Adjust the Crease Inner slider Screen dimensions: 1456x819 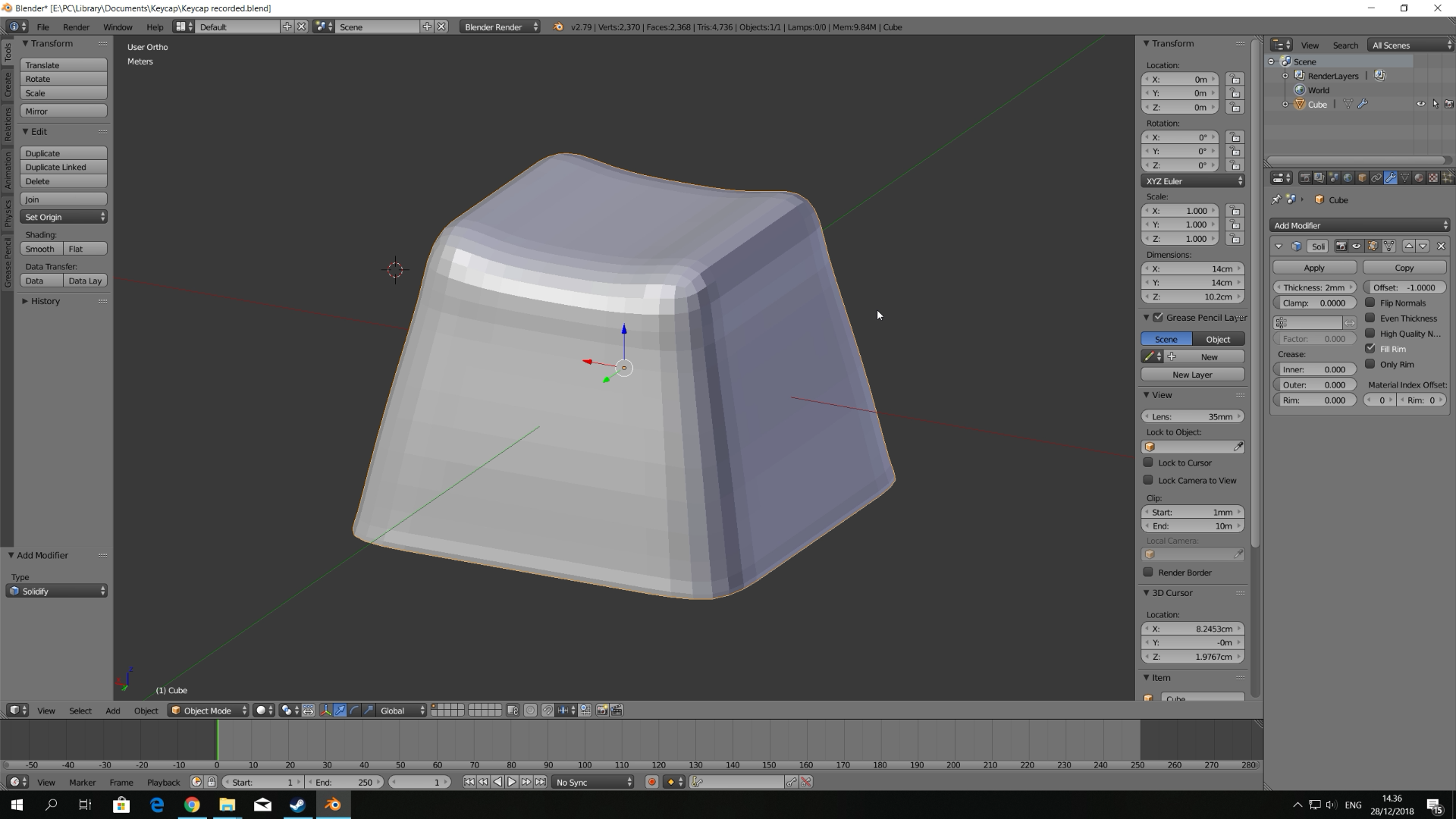pyautogui.click(x=1314, y=369)
